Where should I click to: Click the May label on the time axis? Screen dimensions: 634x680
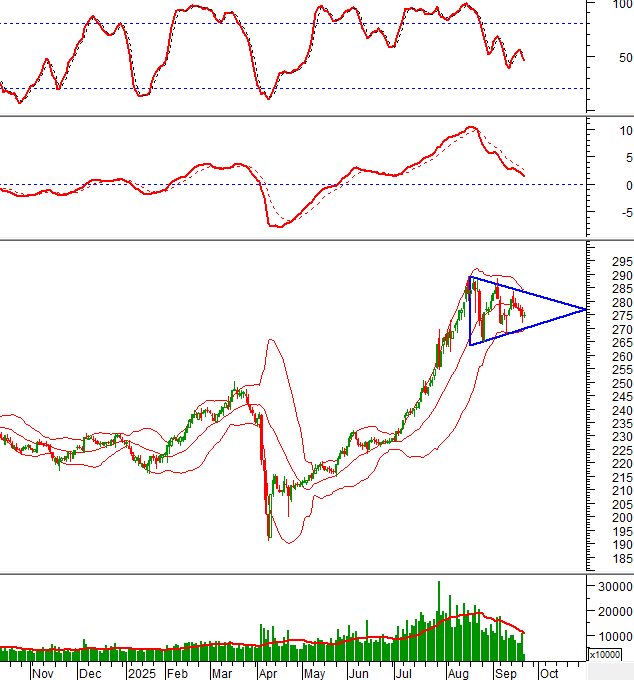coord(314,673)
